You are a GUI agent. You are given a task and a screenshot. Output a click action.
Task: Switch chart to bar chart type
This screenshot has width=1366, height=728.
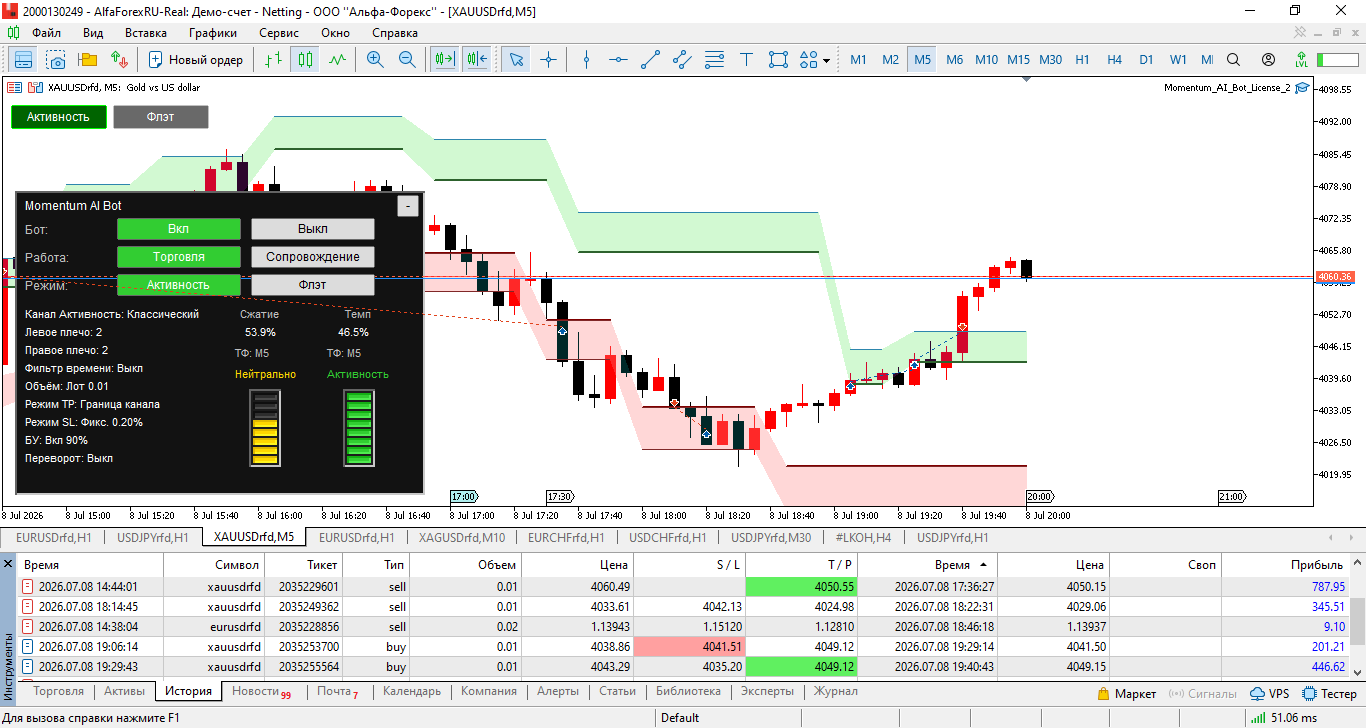click(273, 60)
